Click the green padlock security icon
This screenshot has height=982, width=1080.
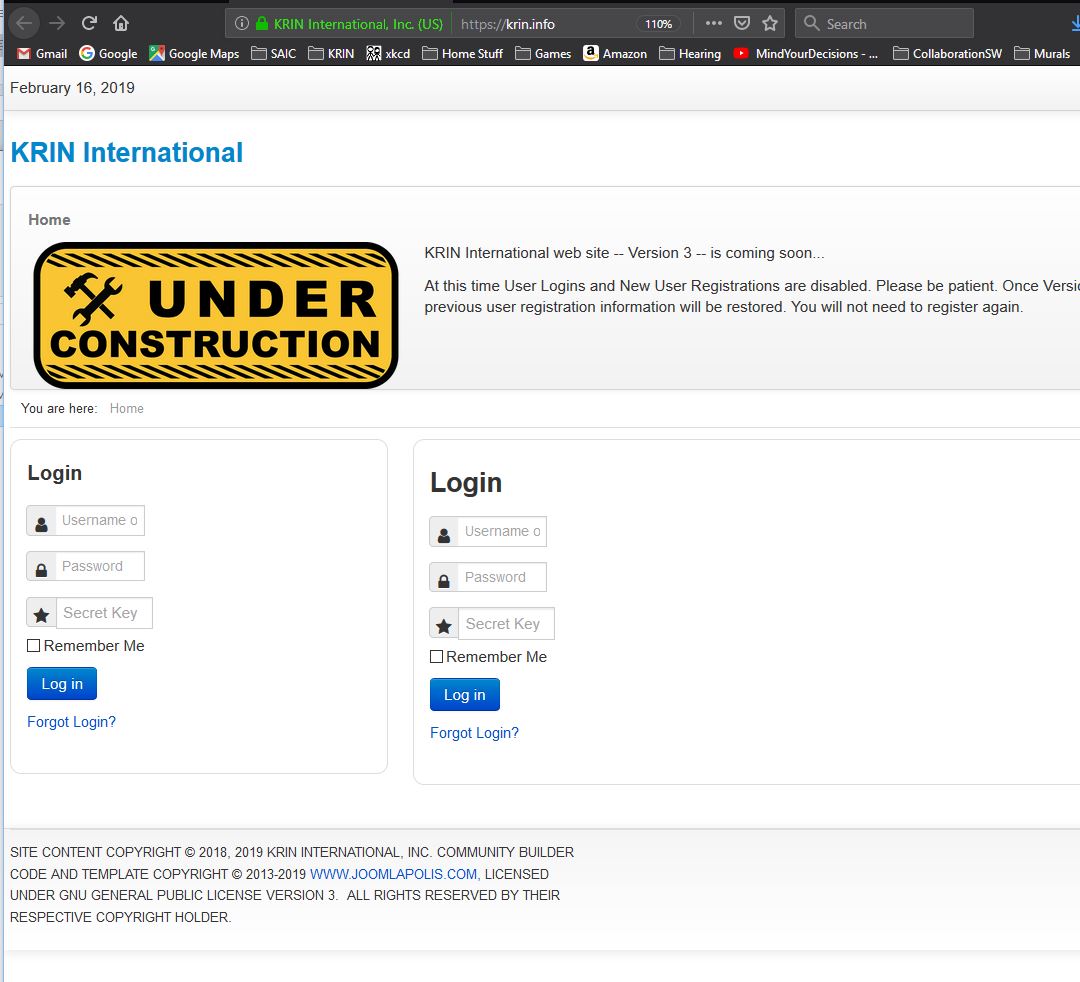tap(262, 23)
